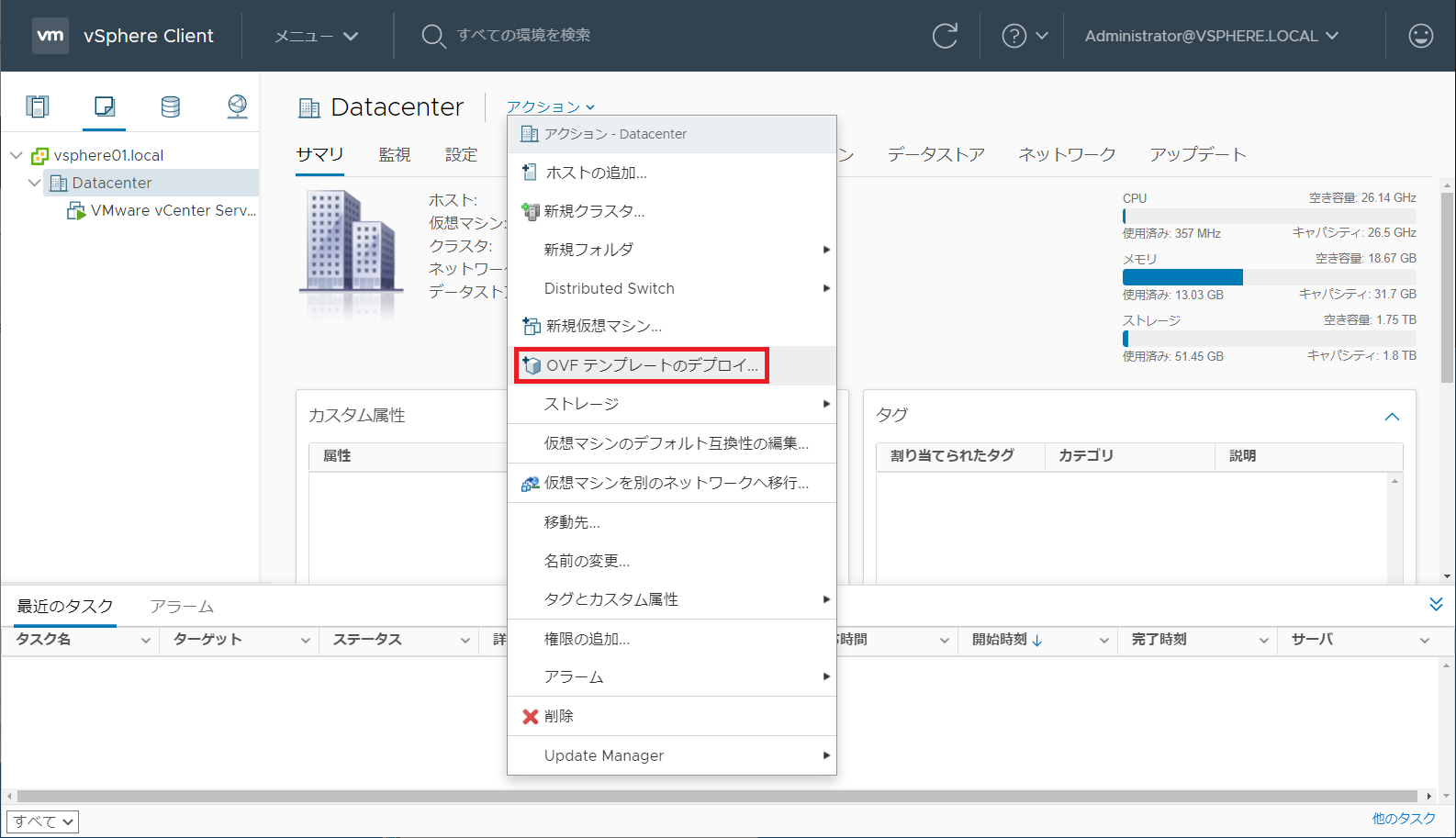Click the search all environments field

523,35
